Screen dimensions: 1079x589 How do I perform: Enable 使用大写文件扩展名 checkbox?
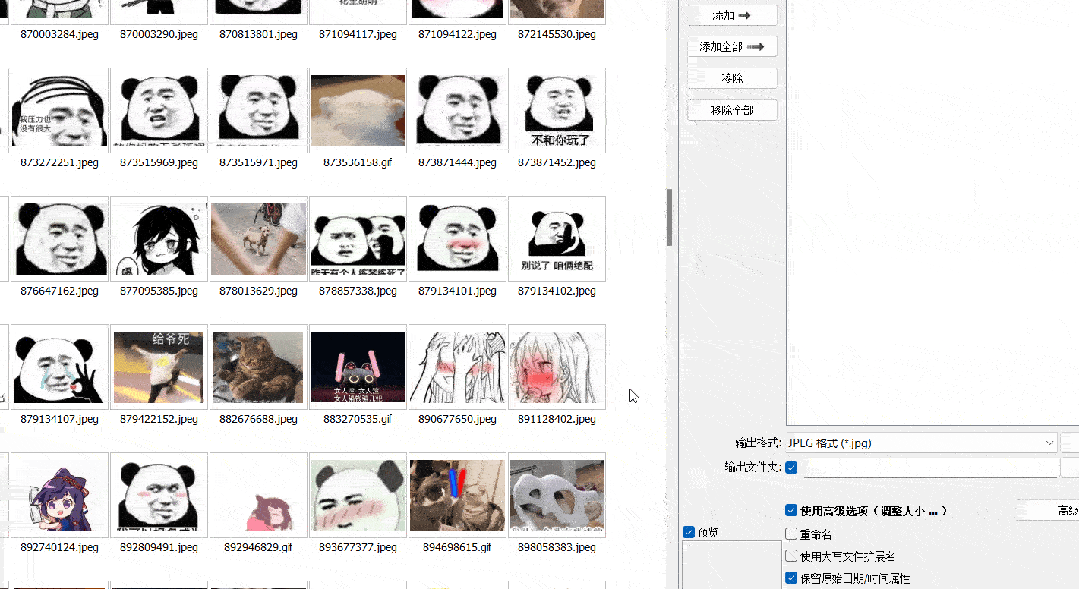[791, 556]
